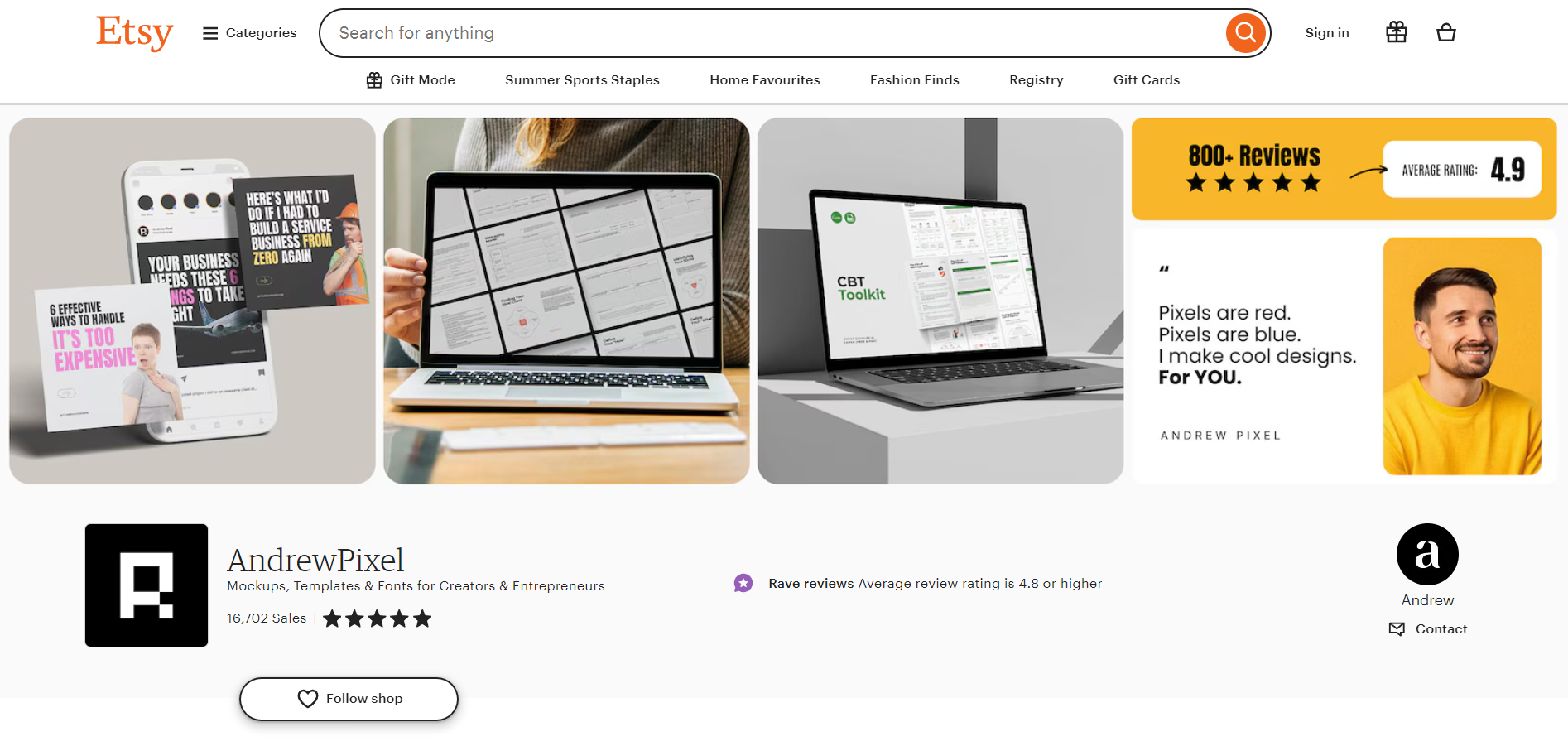
Task: Open the Categories hamburger menu
Action: [249, 33]
